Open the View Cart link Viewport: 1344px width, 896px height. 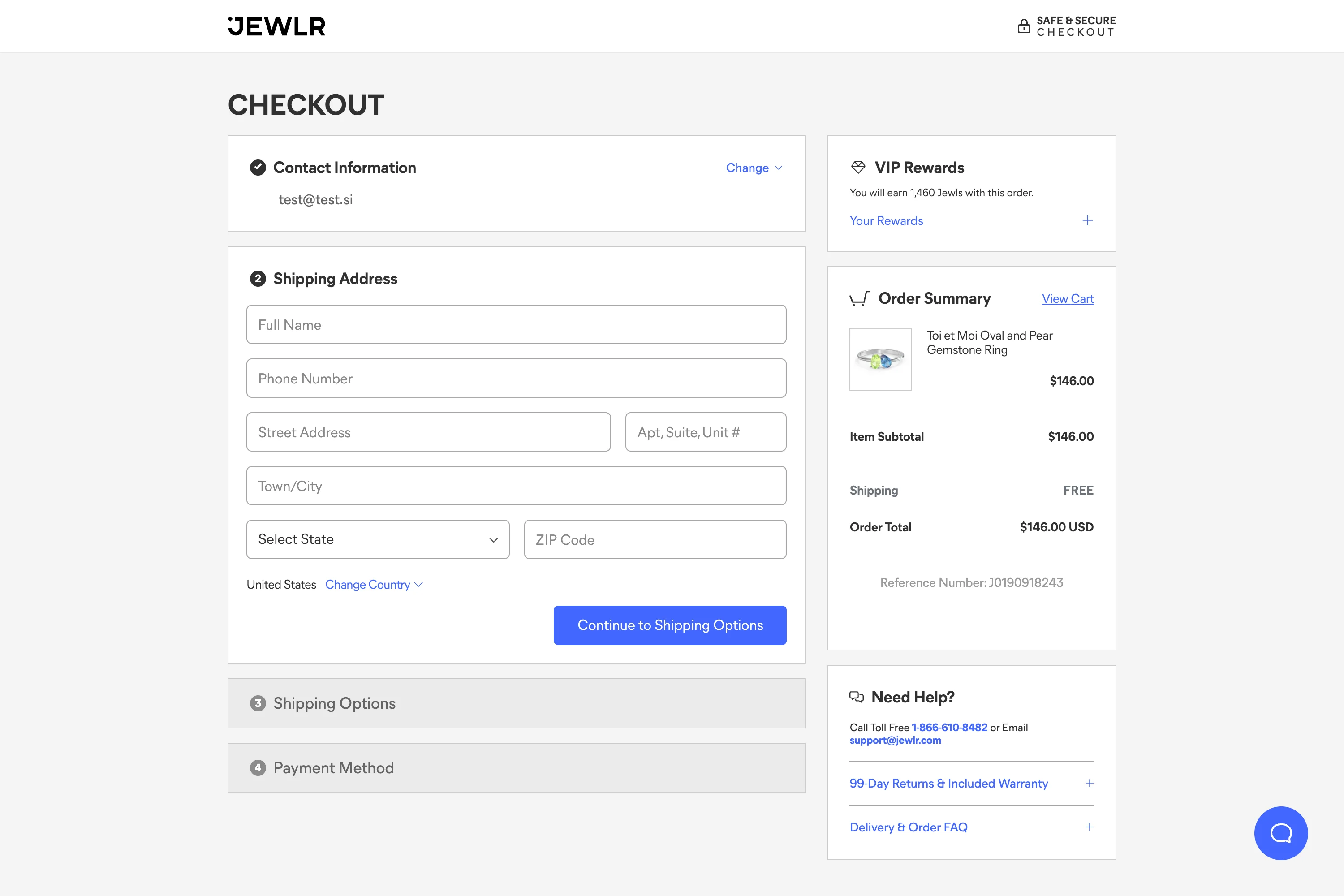pos(1067,299)
